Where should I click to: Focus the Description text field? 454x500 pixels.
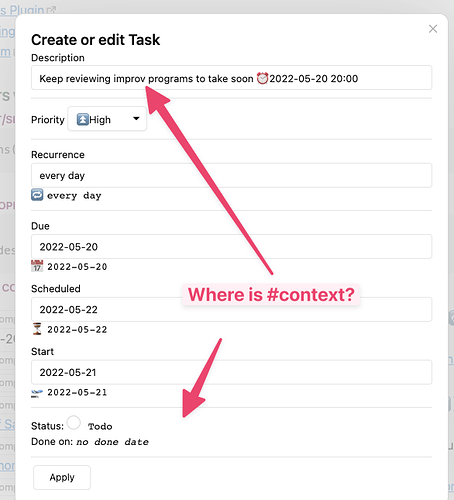click(232, 78)
